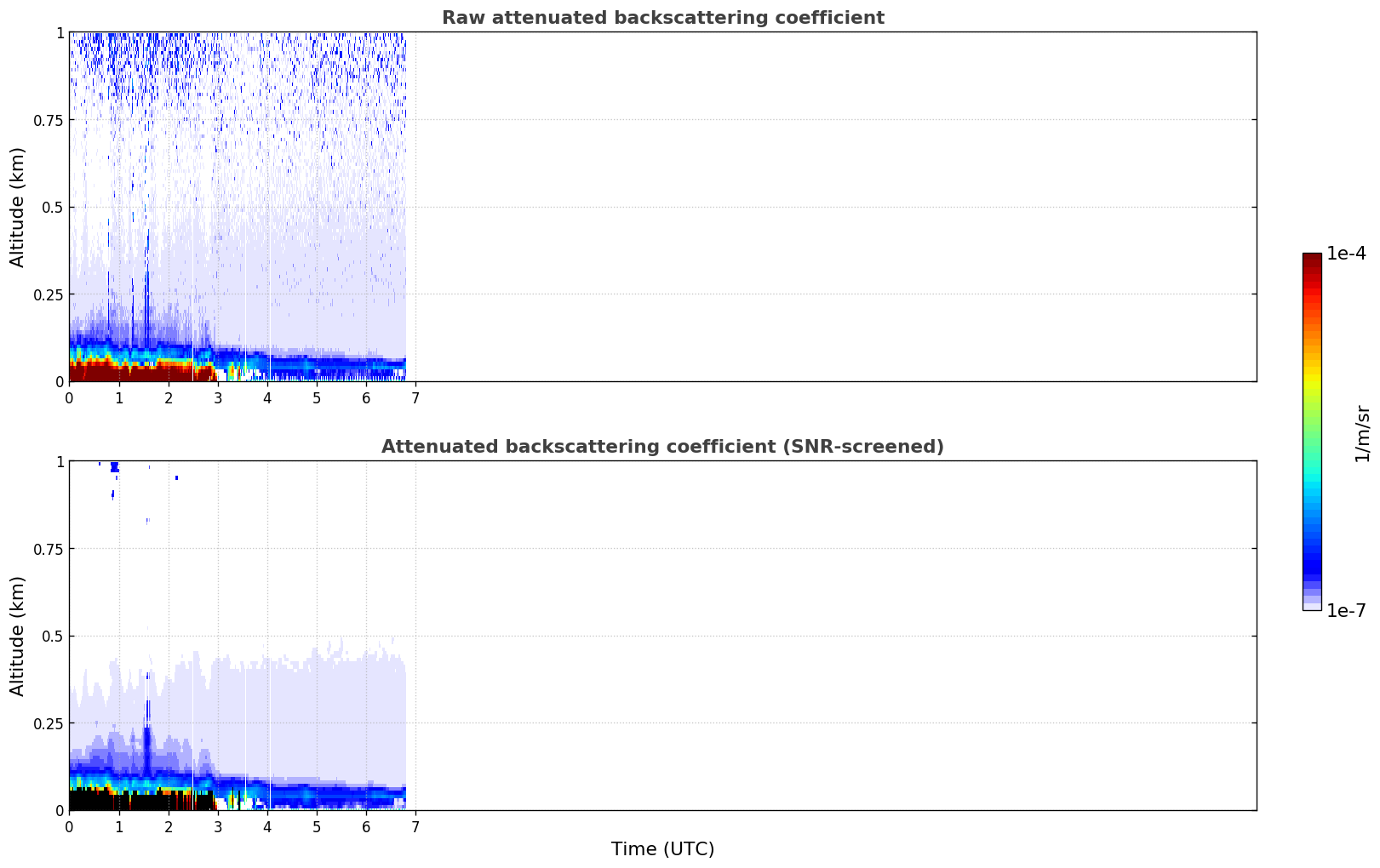Image resolution: width=1380 pixels, height=868 pixels.
Task: Select the "0.25" altitude tick on the top plot
Action: pyautogui.click(x=48, y=294)
